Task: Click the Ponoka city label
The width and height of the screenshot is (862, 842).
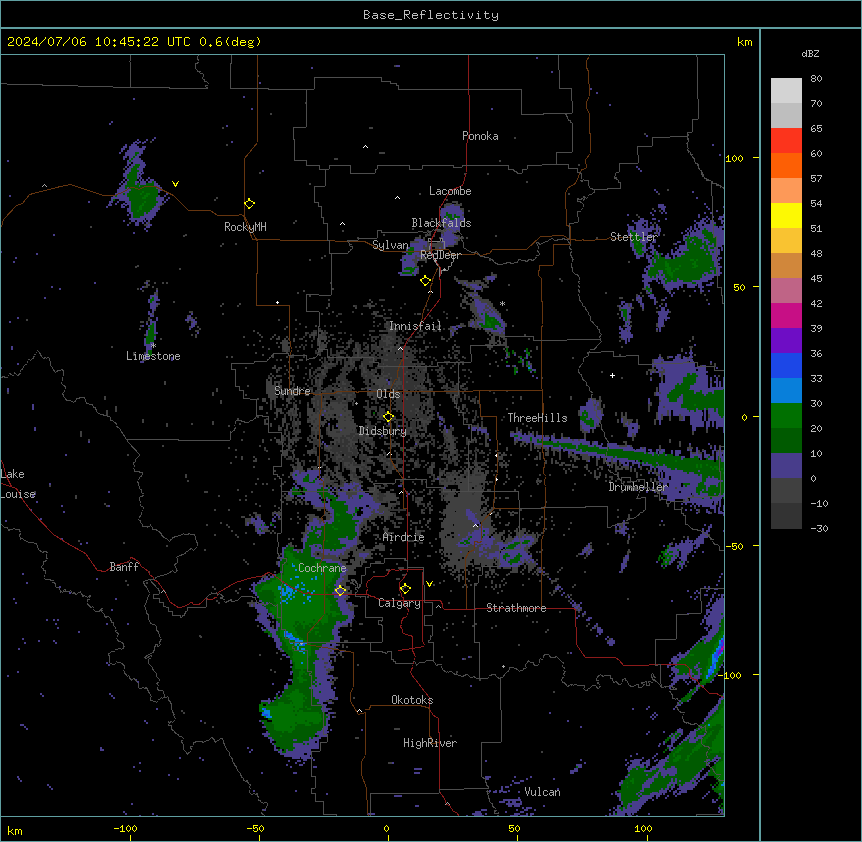Action: tap(480, 136)
